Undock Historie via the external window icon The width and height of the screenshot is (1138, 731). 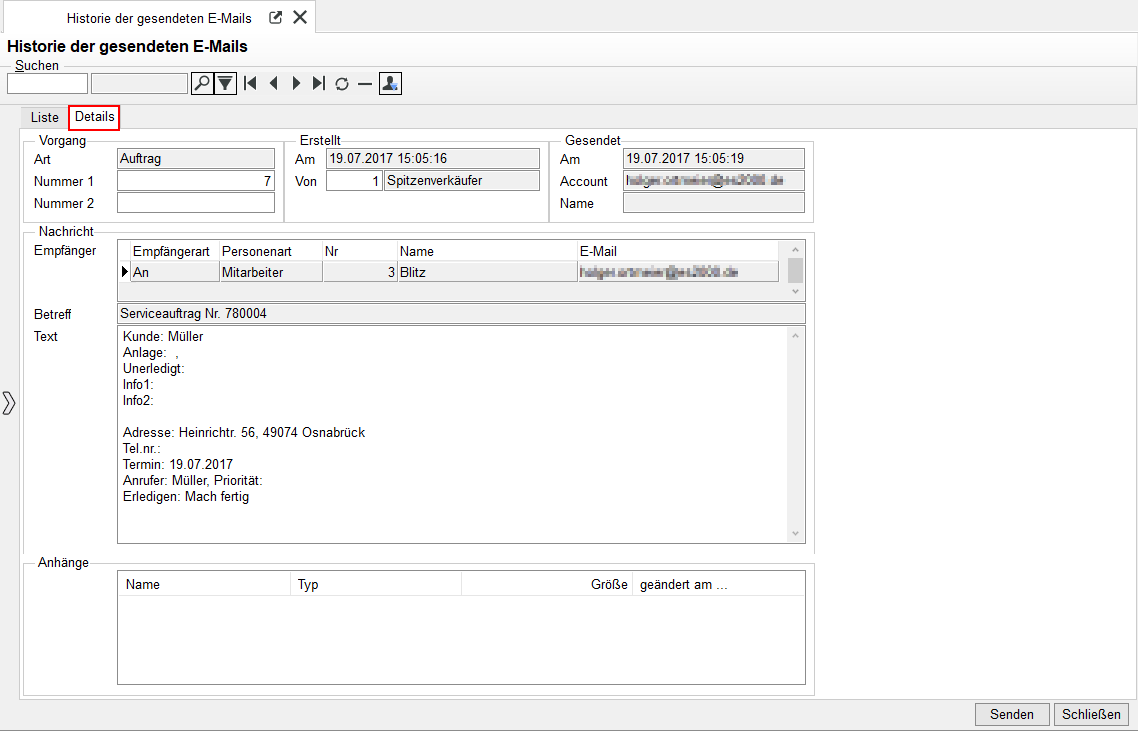coord(275,16)
